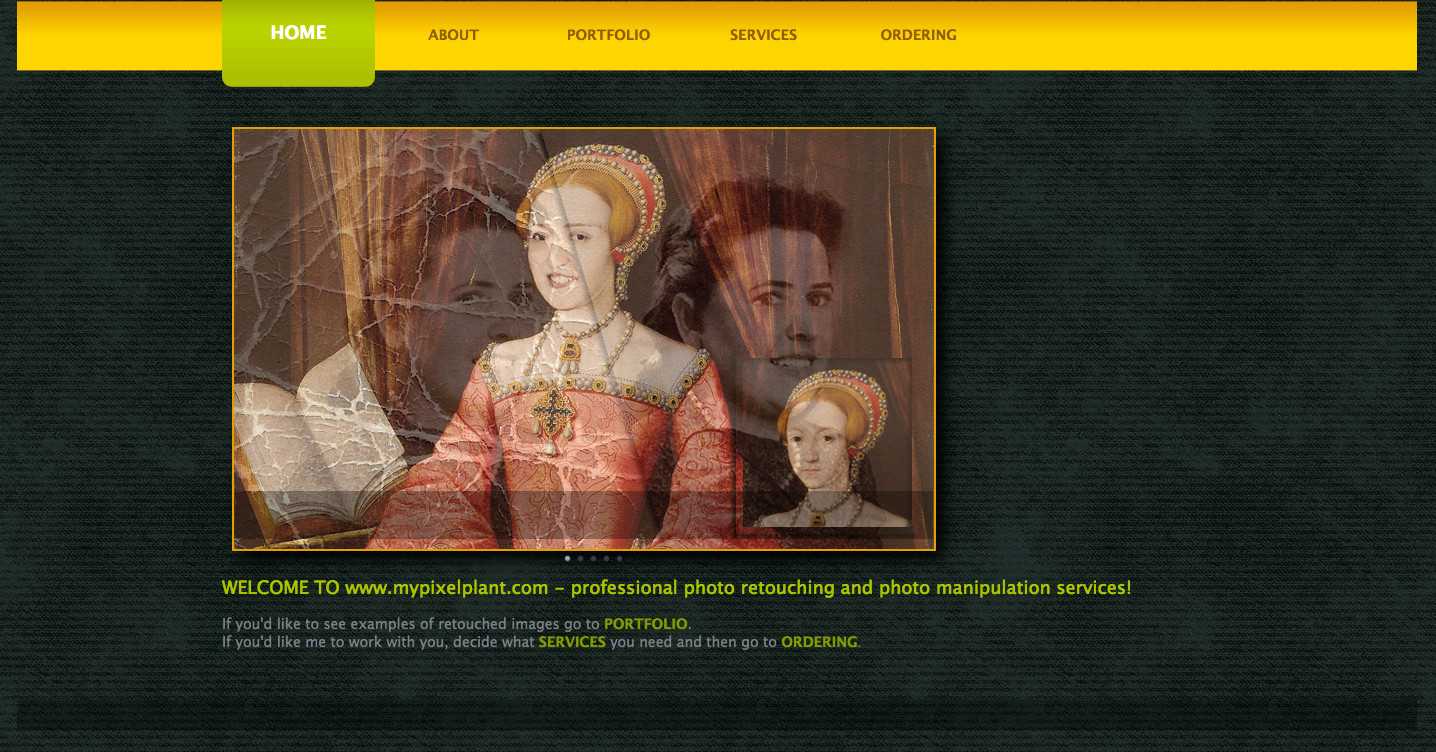Select the fourth slideshow dot
The width and height of the screenshot is (1436, 752).
[606, 558]
